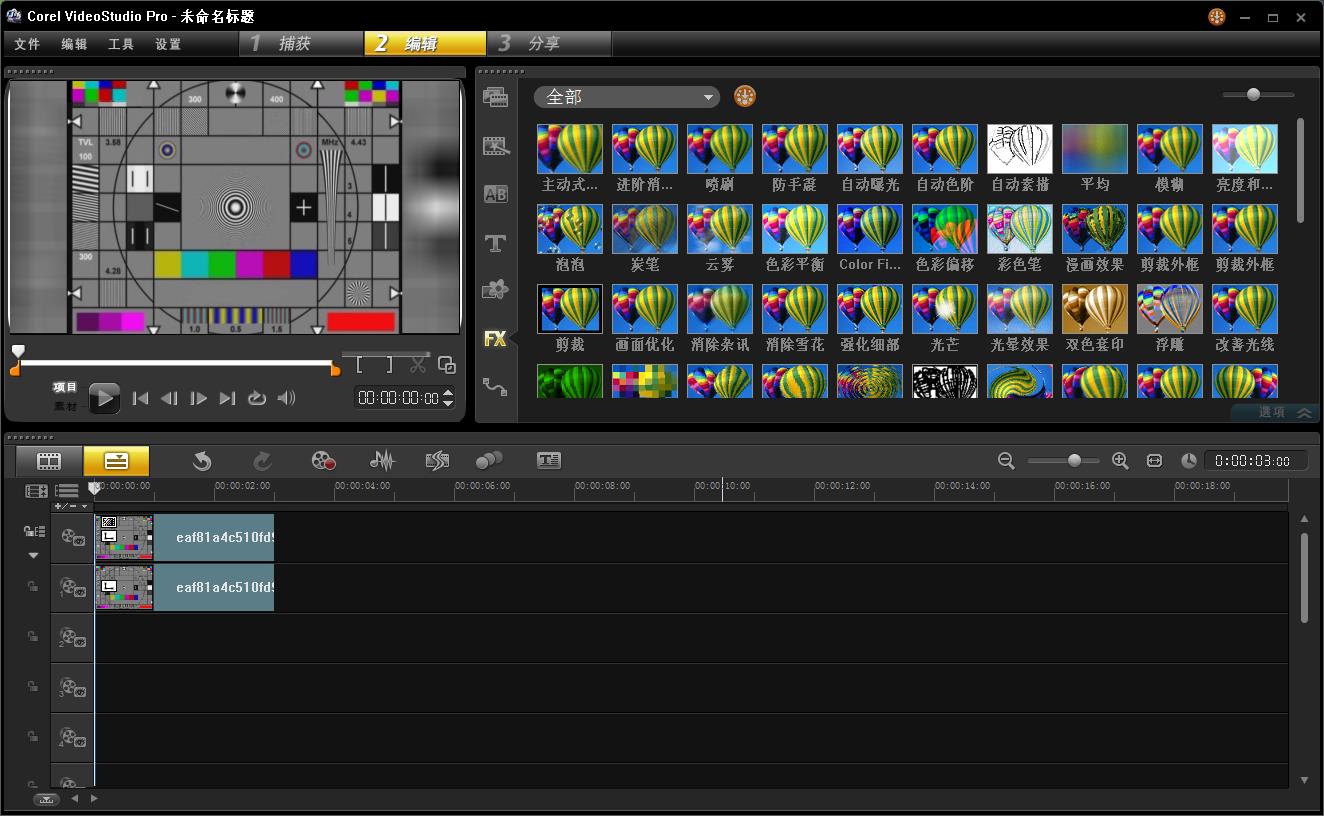Expand the 选项 options panel
The image size is (1324, 816).
[1284, 412]
